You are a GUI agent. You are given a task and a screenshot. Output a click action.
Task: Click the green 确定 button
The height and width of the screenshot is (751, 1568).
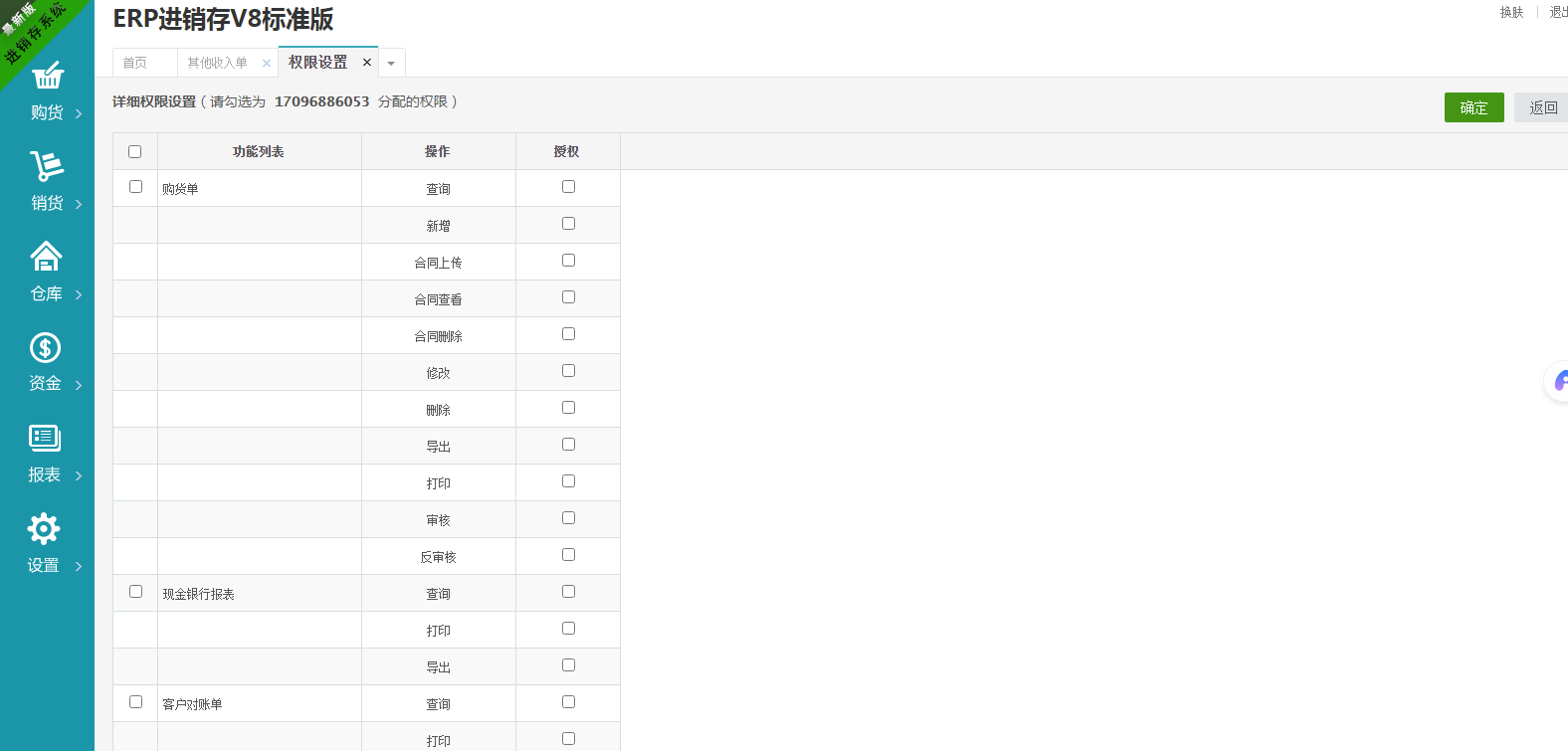tap(1473, 107)
